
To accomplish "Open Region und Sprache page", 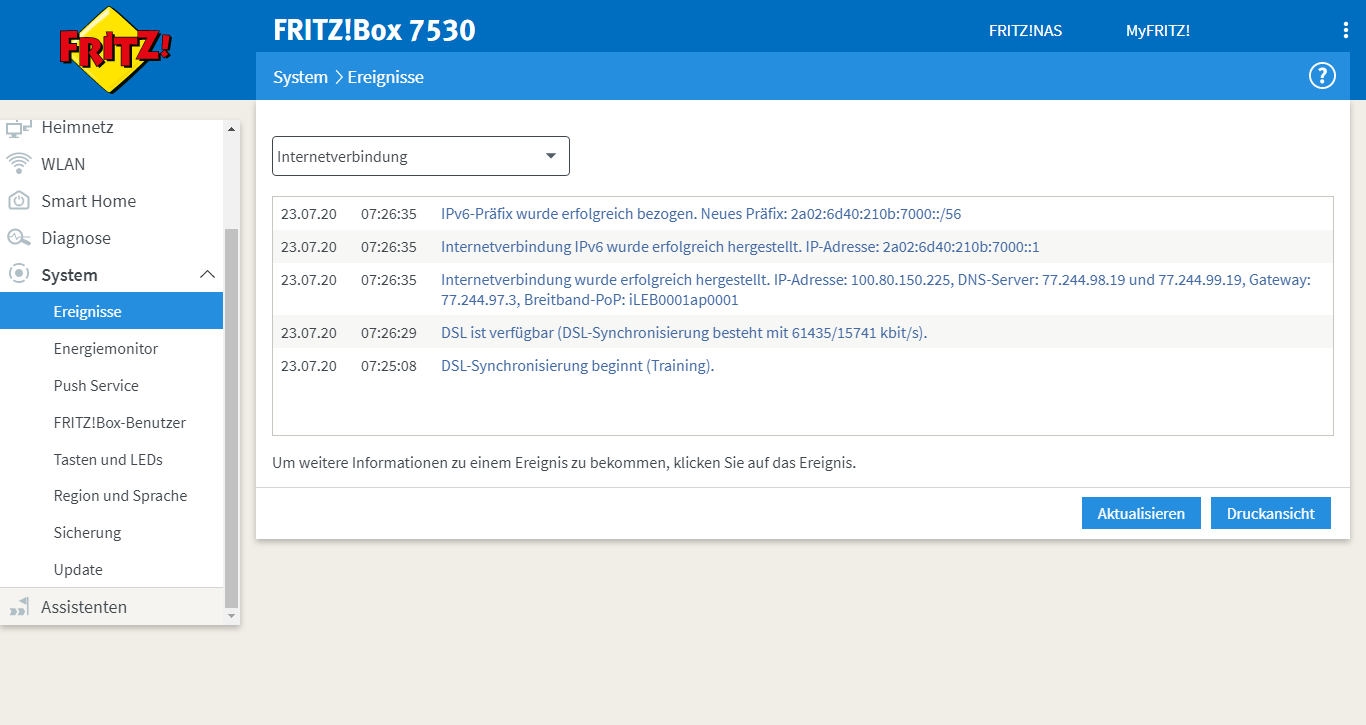I will (120, 496).
